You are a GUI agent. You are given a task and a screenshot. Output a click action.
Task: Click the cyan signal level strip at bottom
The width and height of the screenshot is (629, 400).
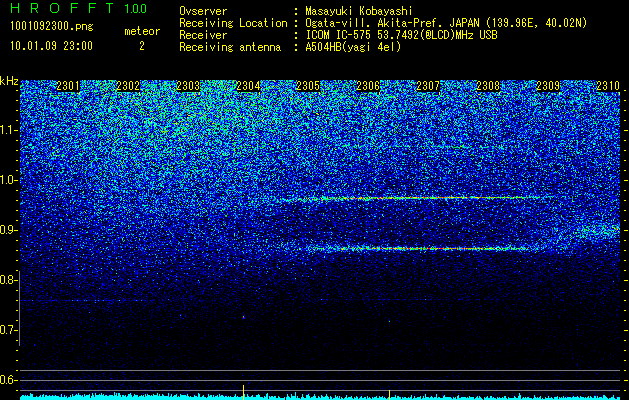point(320,396)
